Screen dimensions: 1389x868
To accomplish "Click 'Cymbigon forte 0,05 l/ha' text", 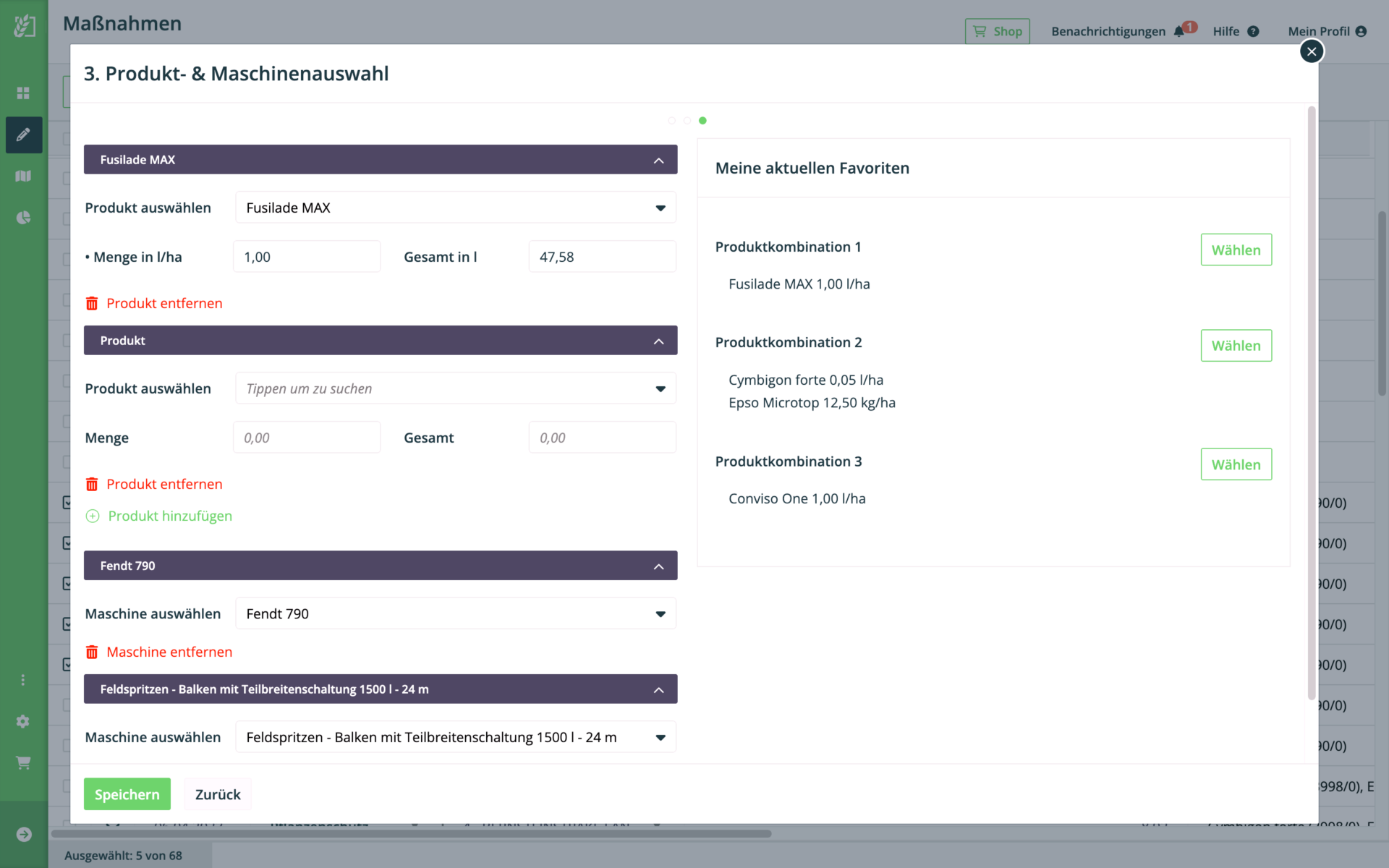I will pyautogui.click(x=806, y=380).
